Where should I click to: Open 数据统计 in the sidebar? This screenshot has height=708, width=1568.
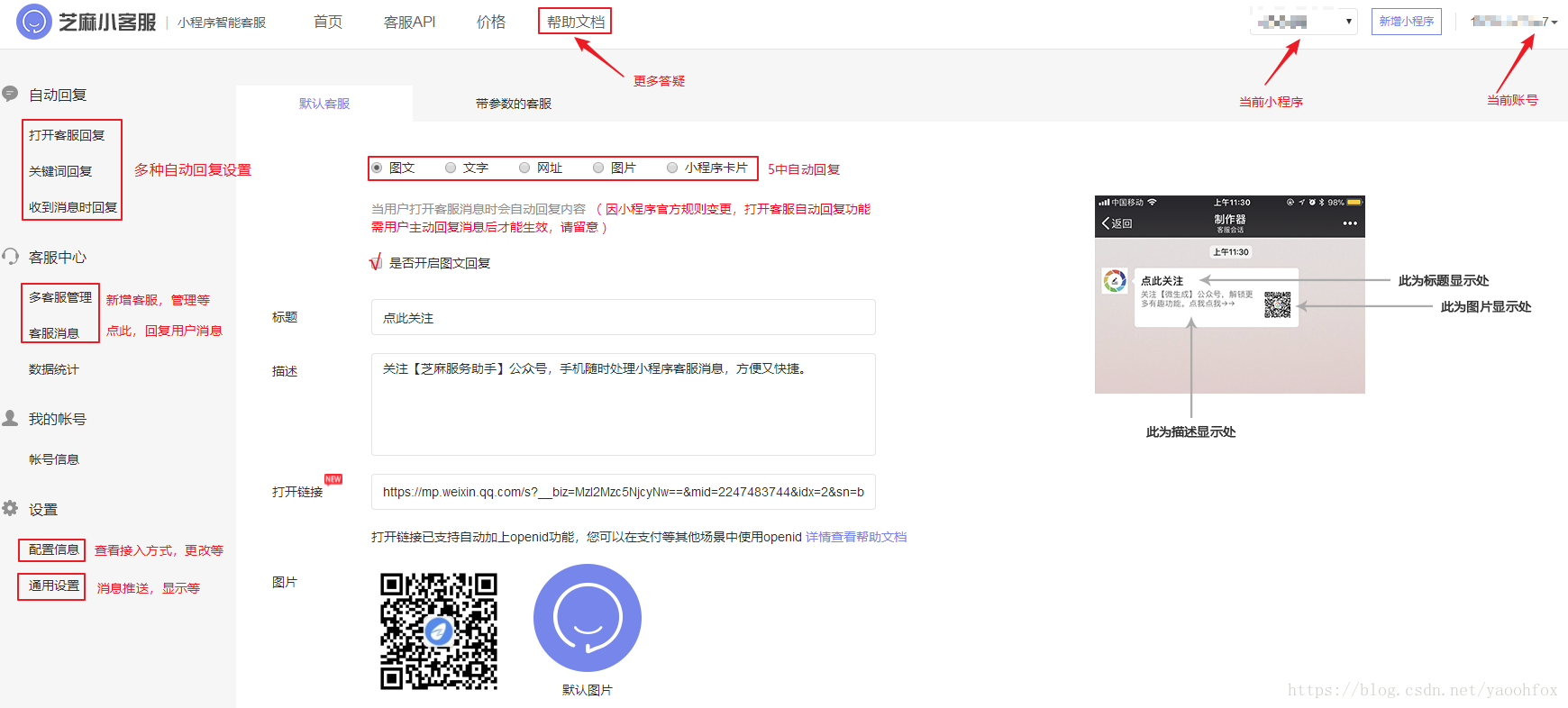(x=54, y=369)
